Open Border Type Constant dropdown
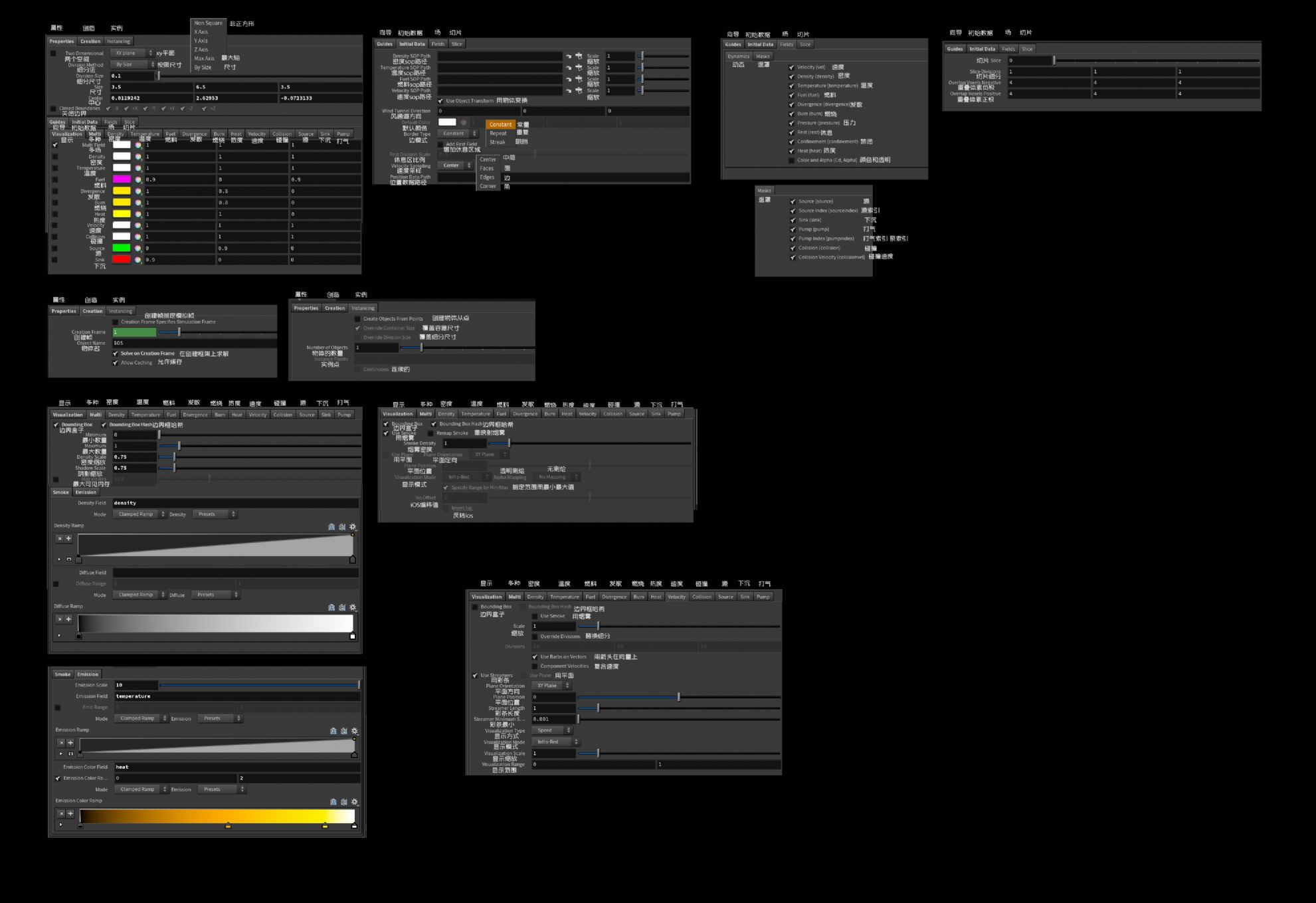 coord(458,134)
